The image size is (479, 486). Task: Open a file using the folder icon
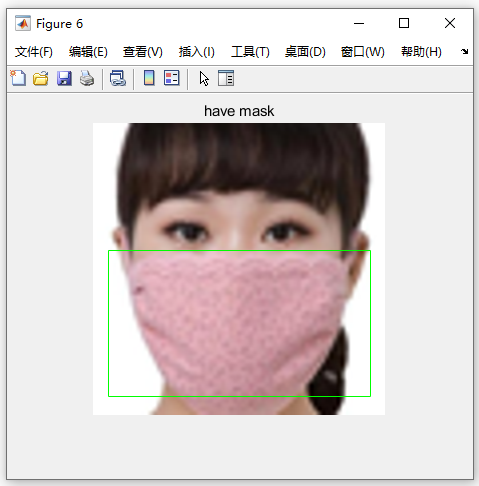click(x=41, y=78)
